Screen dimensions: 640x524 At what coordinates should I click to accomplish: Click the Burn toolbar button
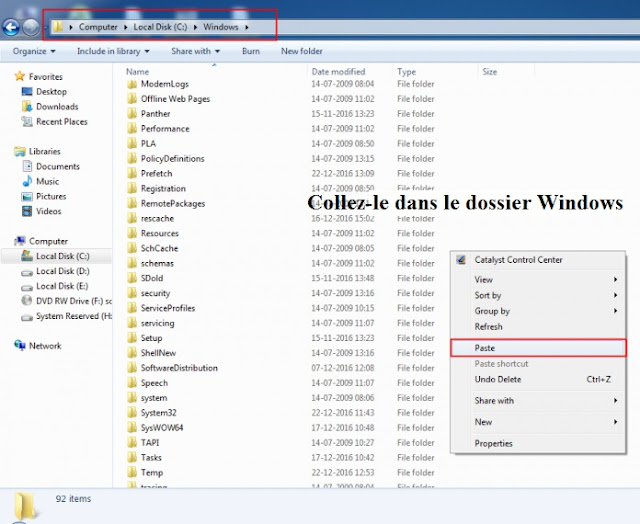[x=251, y=51]
